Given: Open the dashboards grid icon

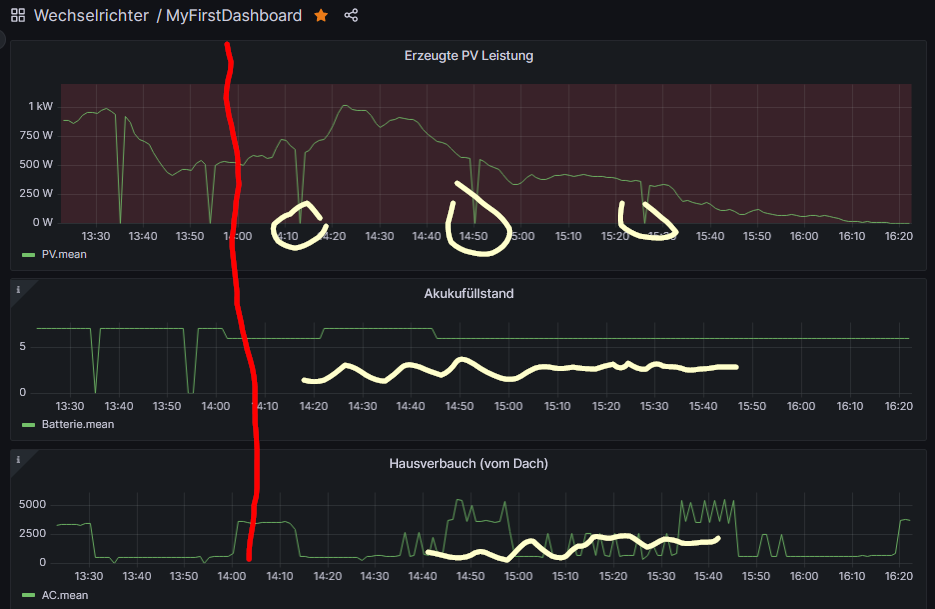Looking at the screenshot, I should [x=18, y=16].
